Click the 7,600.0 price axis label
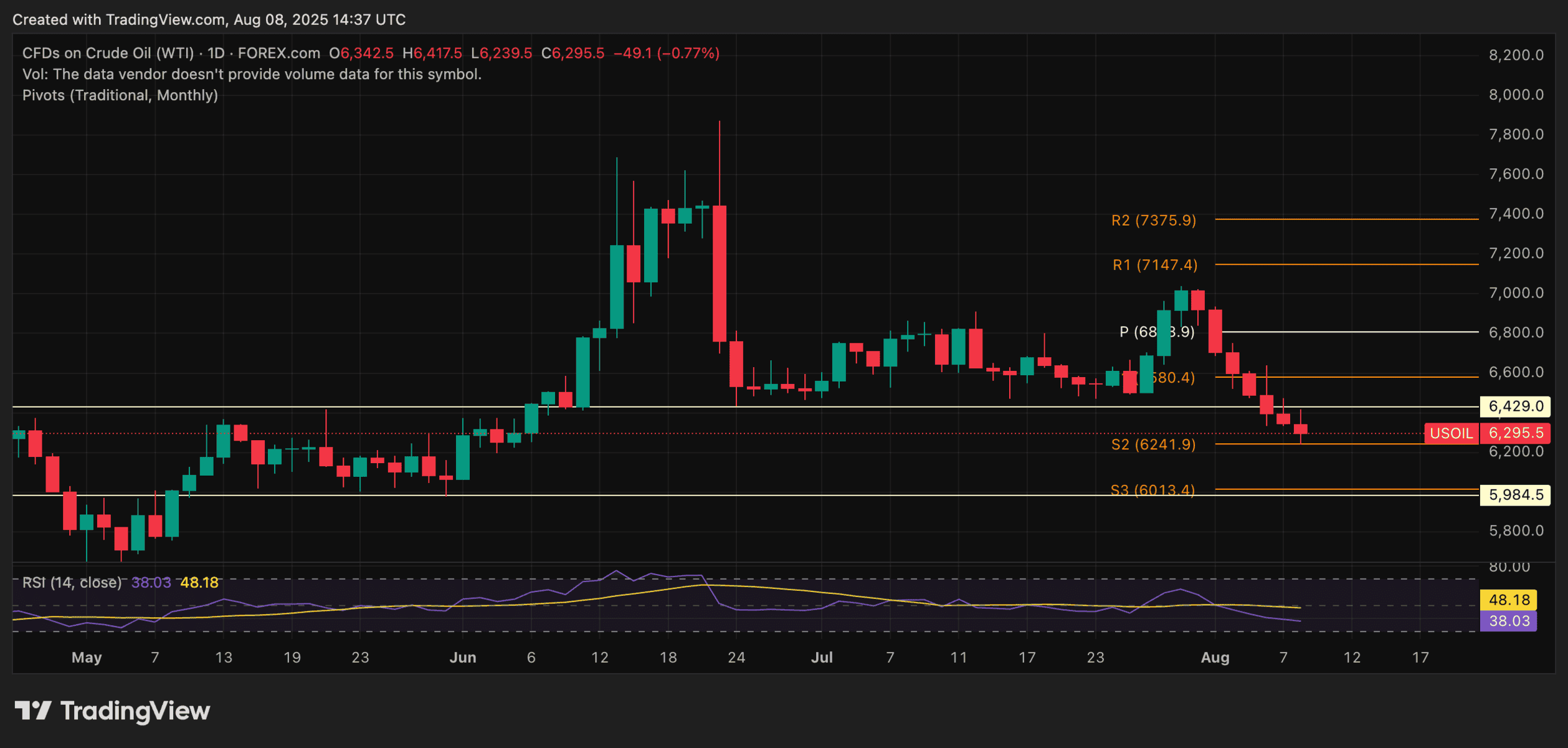The image size is (1568, 748). pos(1516,174)
